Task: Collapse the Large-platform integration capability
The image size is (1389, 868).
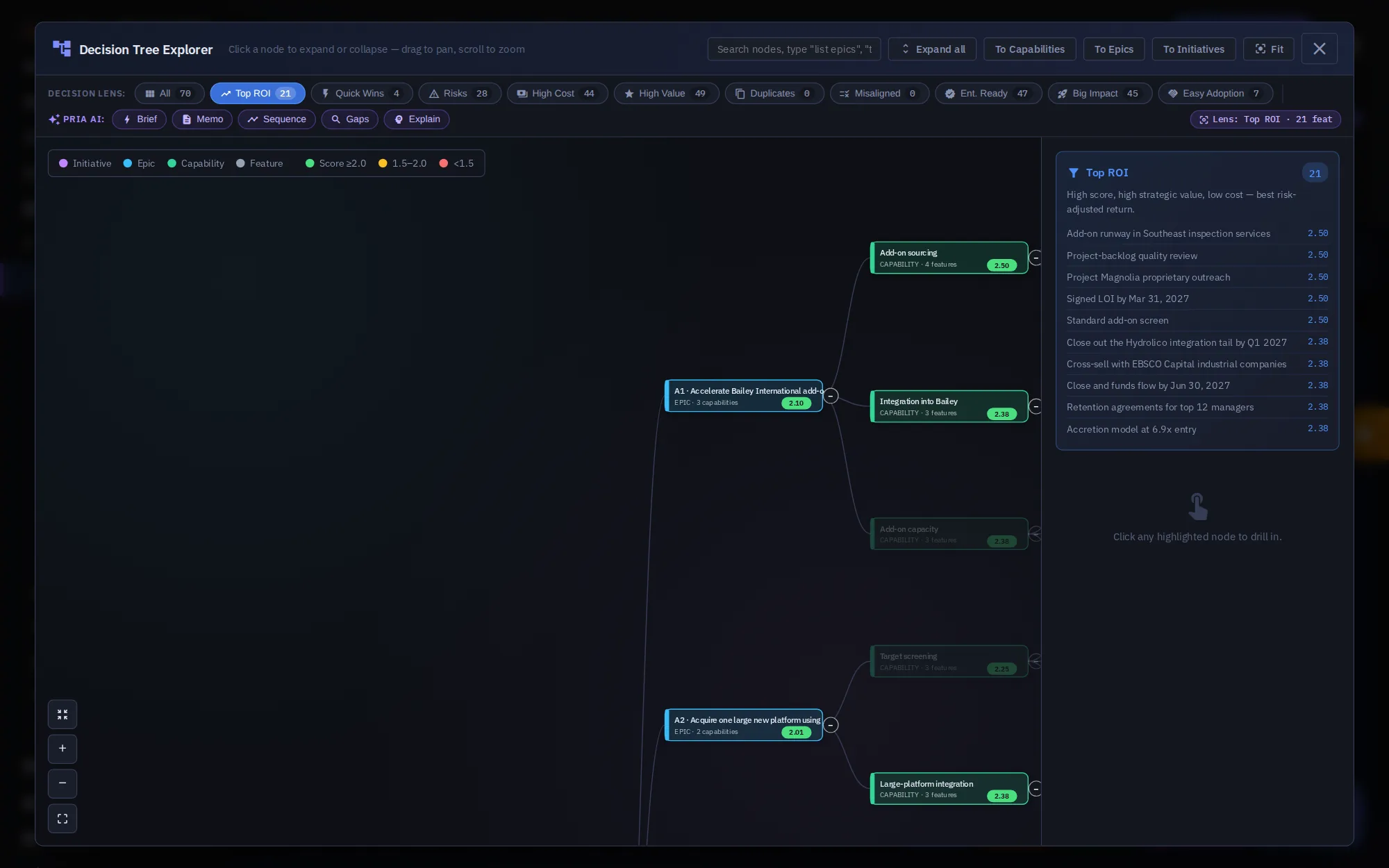Action: pyautogui.click(x=1035, y=789)
